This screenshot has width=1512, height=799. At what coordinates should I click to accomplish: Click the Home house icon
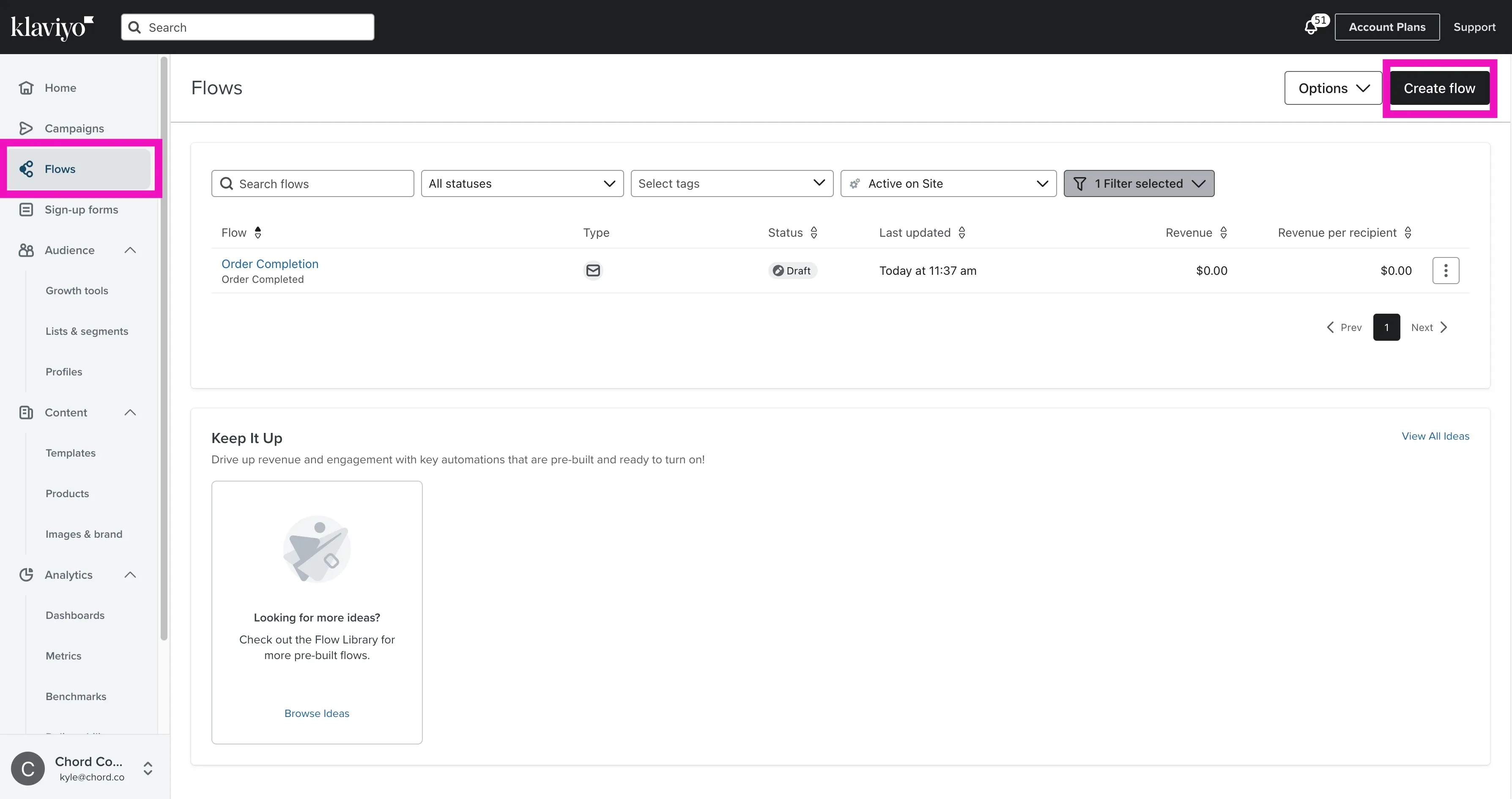pyautogui.click(x=26, y=88)
